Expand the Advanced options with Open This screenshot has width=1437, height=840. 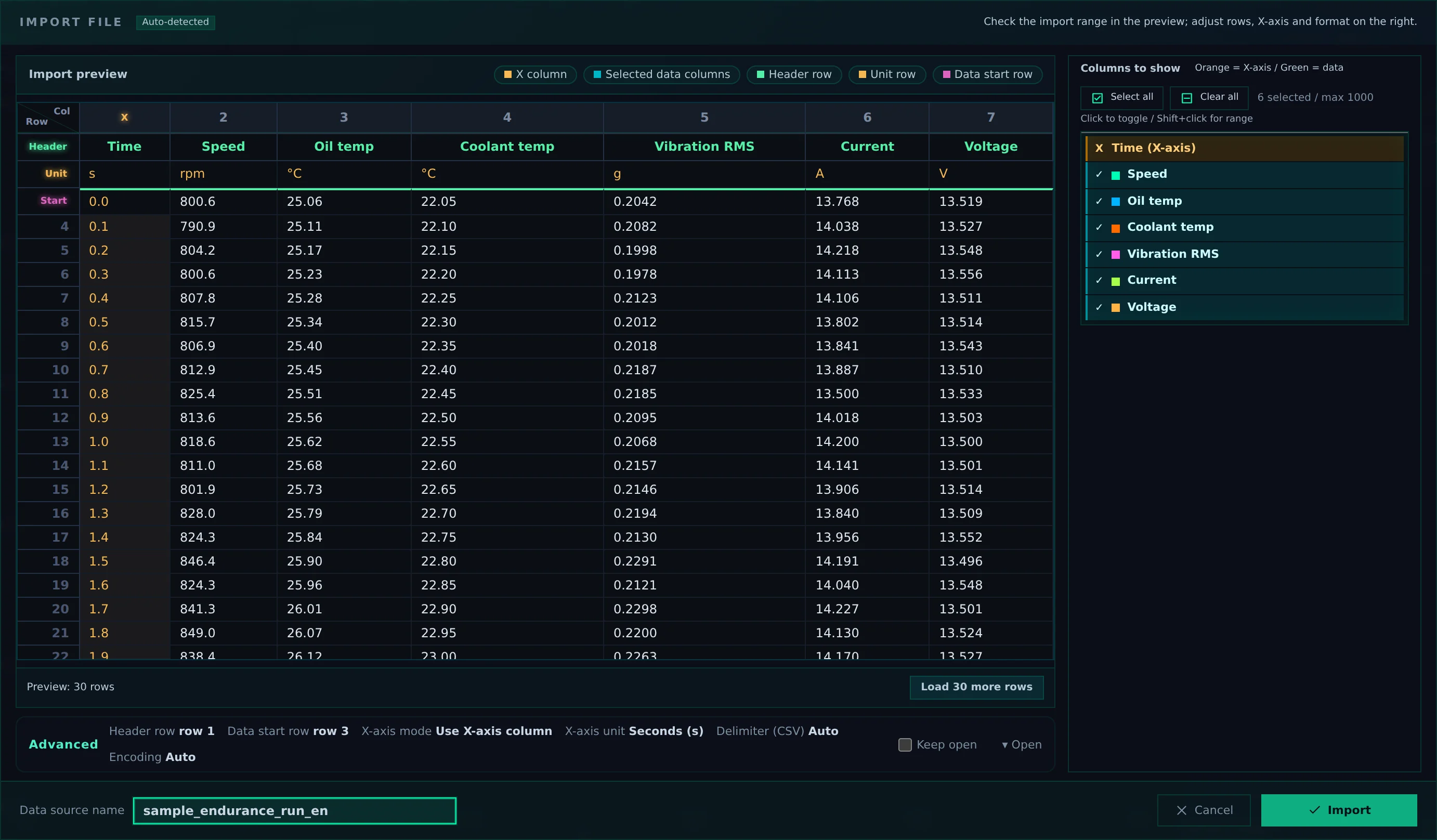1021,745
